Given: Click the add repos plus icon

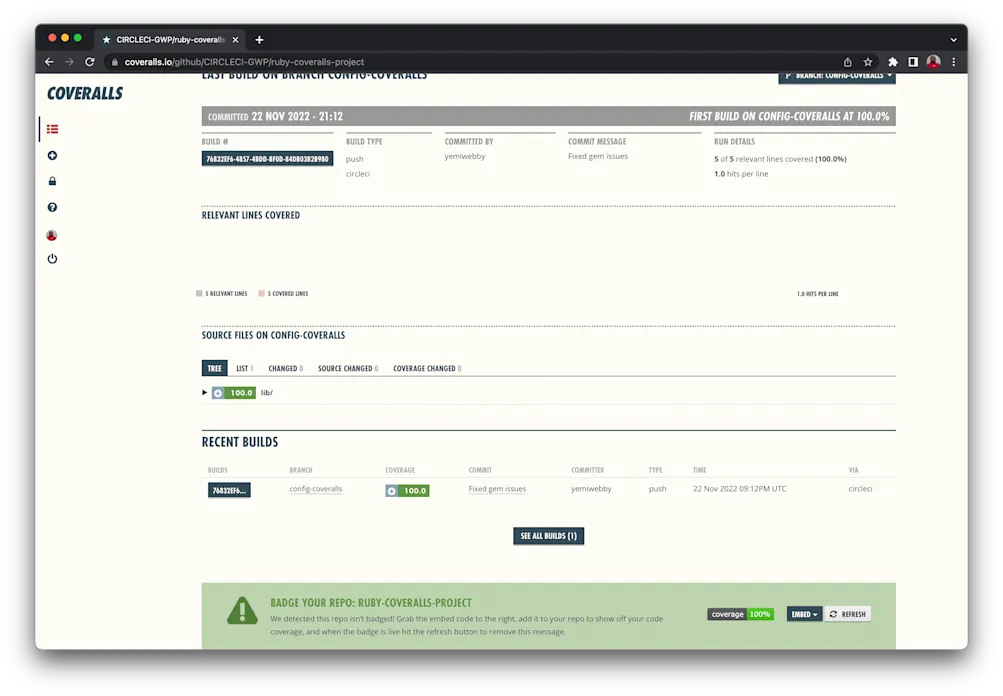Looking at the screenshot, I should point(52,155).
